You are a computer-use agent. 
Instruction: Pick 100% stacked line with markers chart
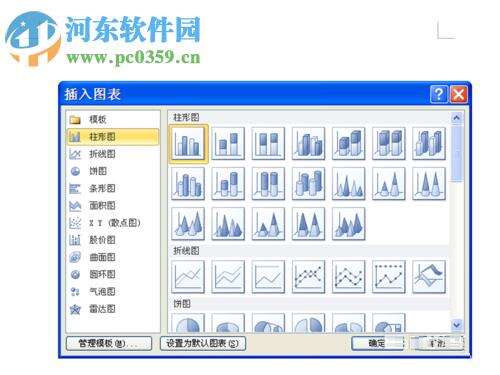389,277
